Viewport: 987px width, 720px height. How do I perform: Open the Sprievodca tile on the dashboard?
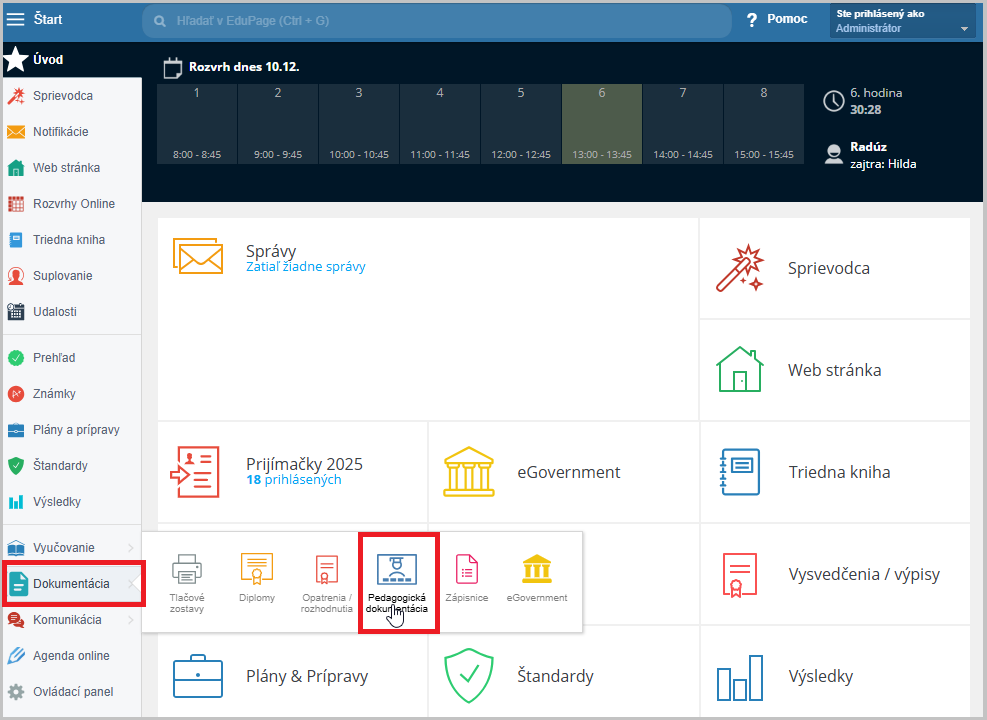click(835, 268)
